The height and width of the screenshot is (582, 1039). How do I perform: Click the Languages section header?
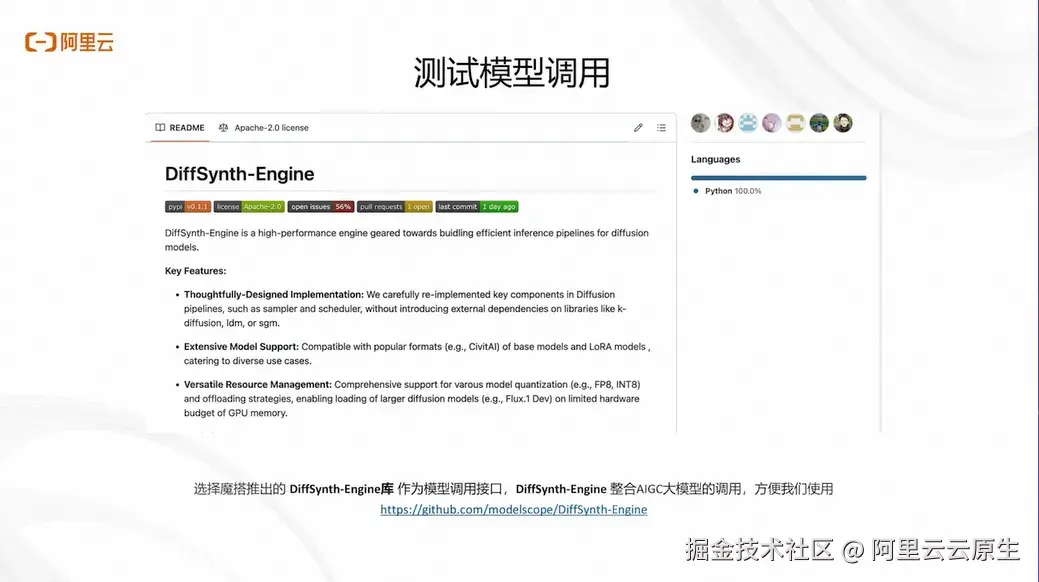pyautogui.click(x=715, y=158)
